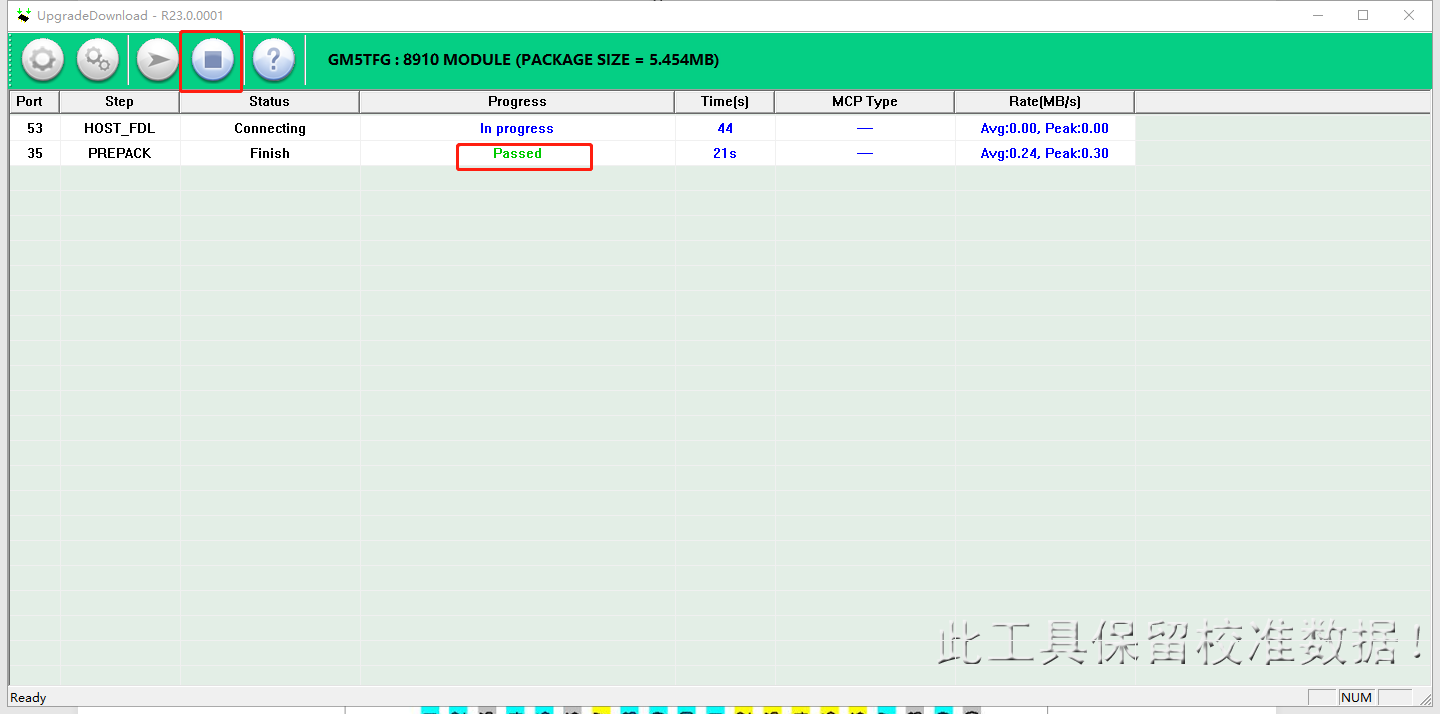Image resolution: width=1440 pixels, height=714 pixels.
Task: Click the UpgradeDownload app title icon
Action: [24, 15]
